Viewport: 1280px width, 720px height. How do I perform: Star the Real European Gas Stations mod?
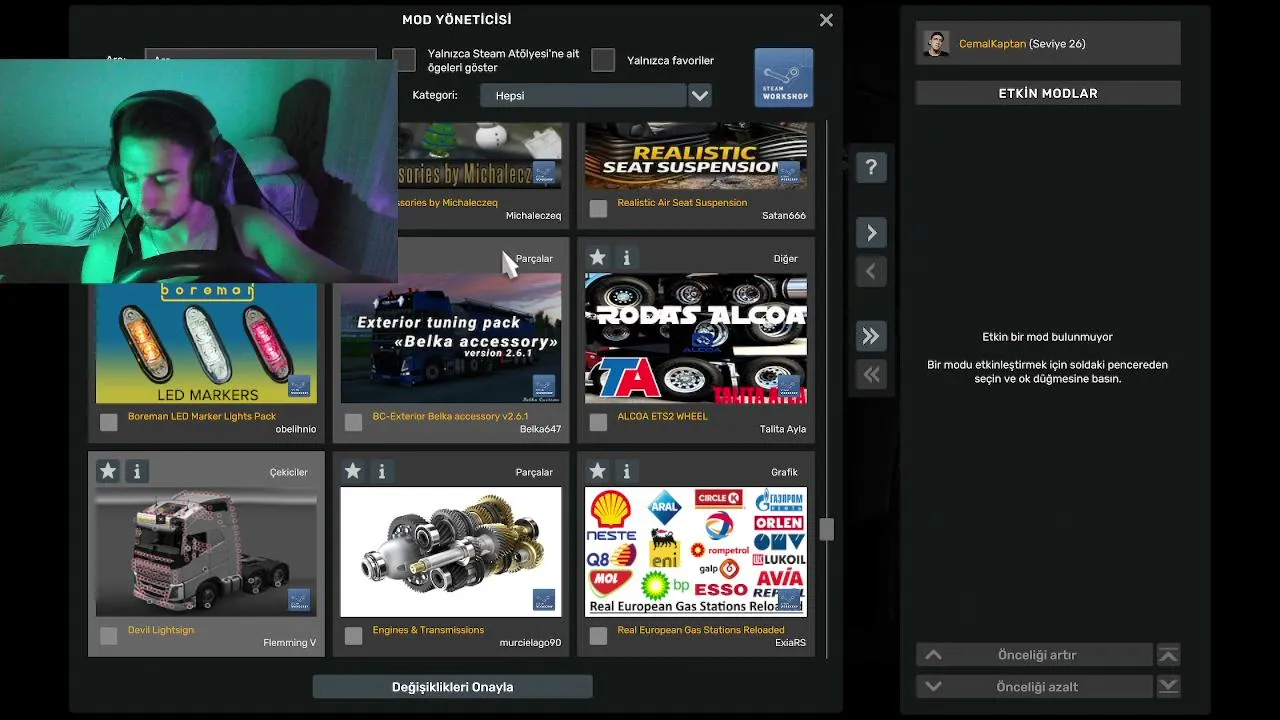coord(597,471)
